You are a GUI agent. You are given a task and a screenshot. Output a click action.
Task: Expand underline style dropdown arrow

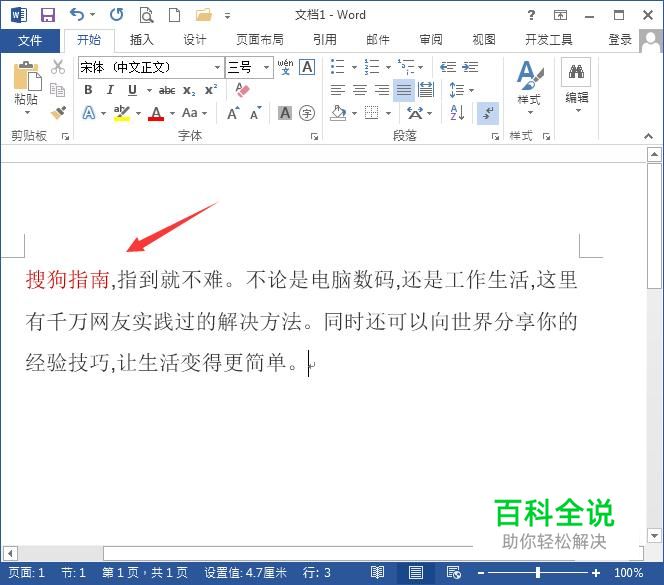coord(149,90)
